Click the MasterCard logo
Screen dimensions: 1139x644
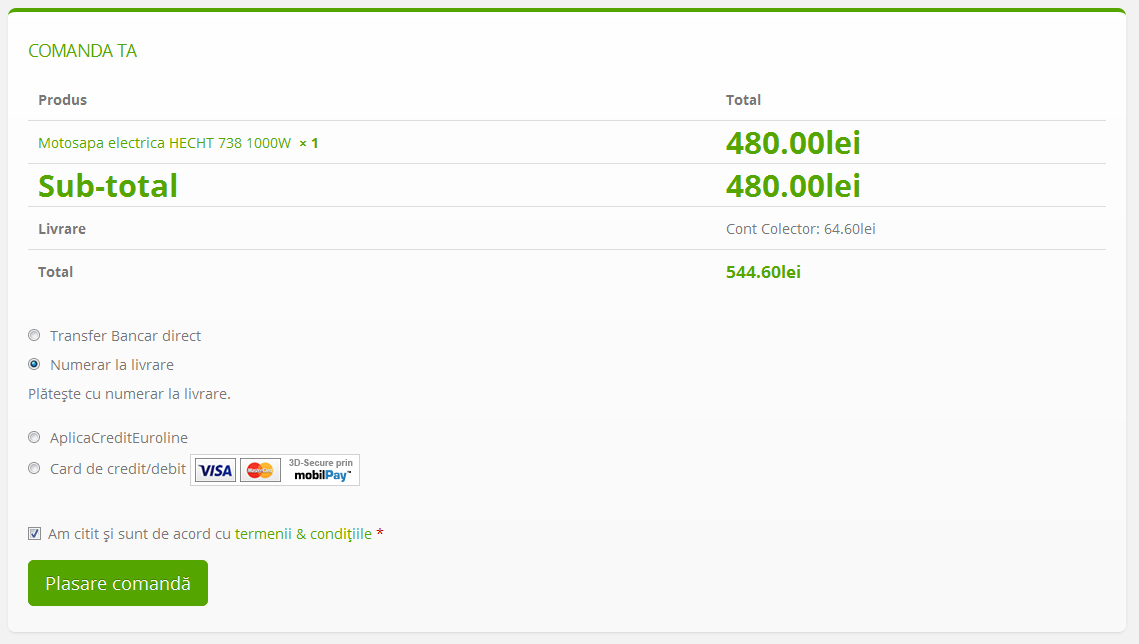[x=260, y=470]
